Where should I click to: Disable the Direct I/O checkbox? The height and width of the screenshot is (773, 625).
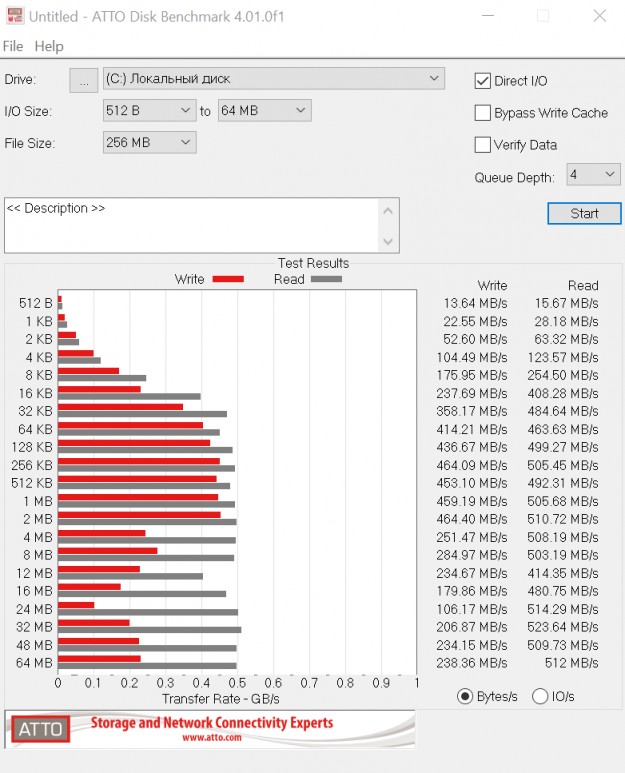483,81
